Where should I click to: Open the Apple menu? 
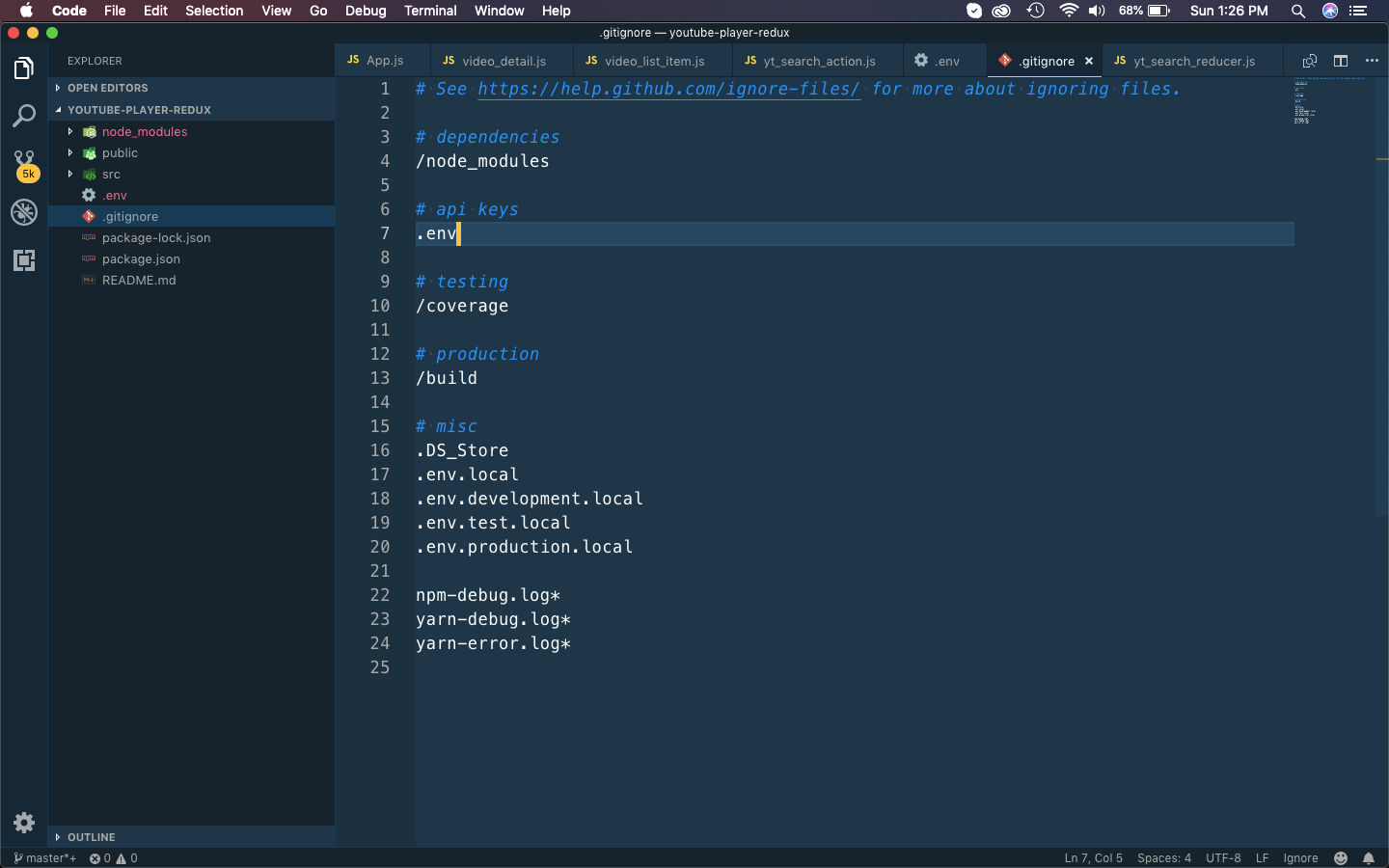click(26, 11)
